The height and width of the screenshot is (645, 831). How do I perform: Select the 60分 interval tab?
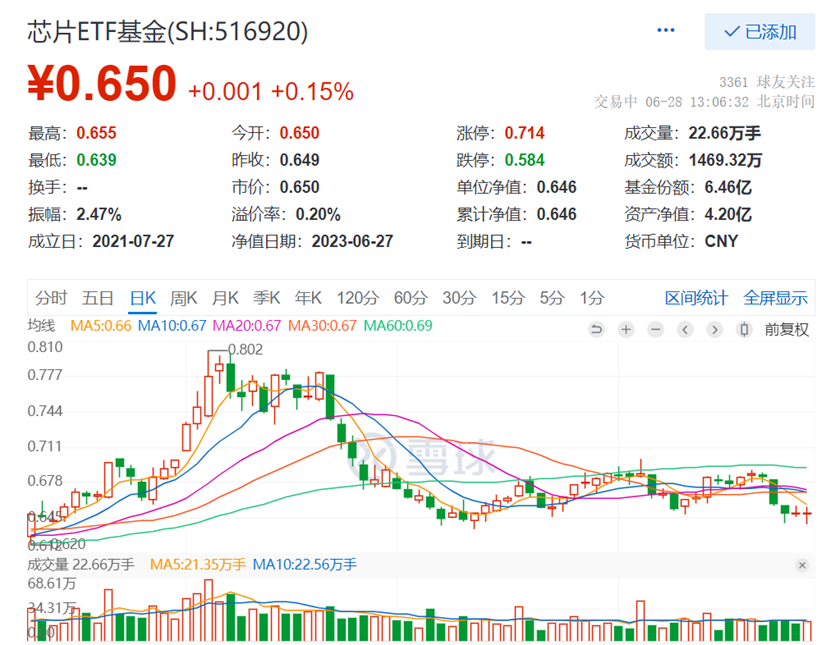click(x=410, y=298)
